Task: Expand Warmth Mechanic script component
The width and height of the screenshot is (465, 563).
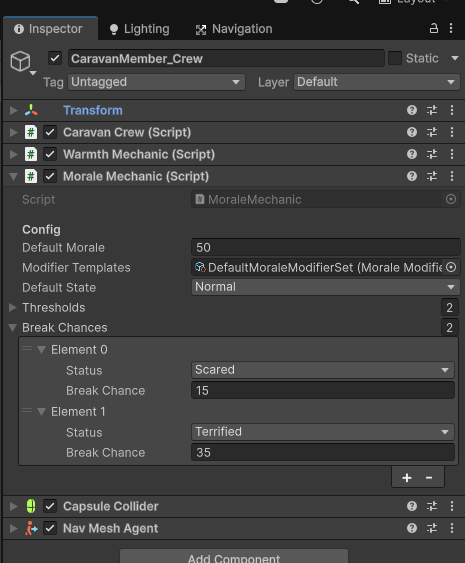Action: click(x=13, y=154)
